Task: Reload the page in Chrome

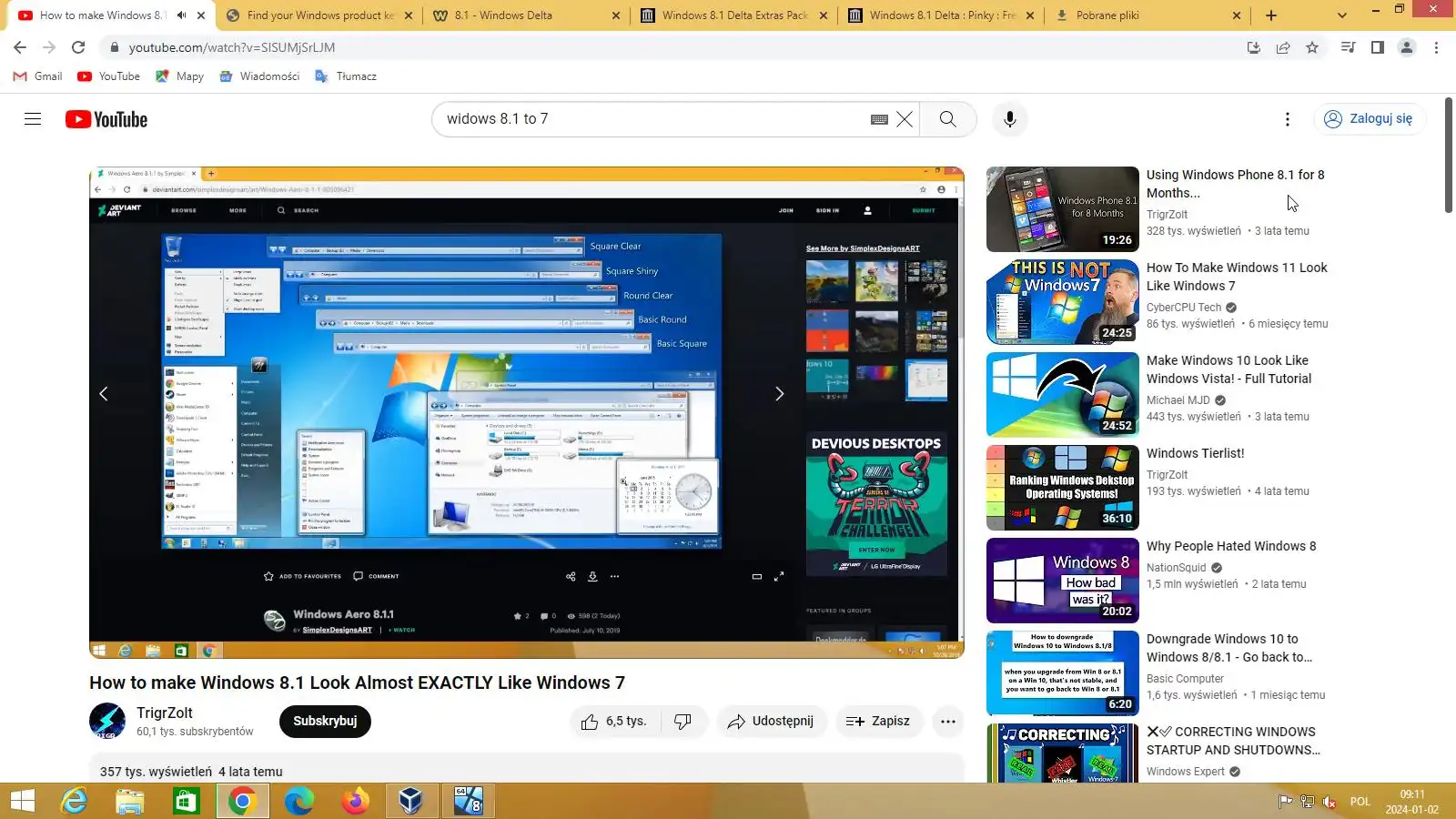Action: tap(78, 47)
